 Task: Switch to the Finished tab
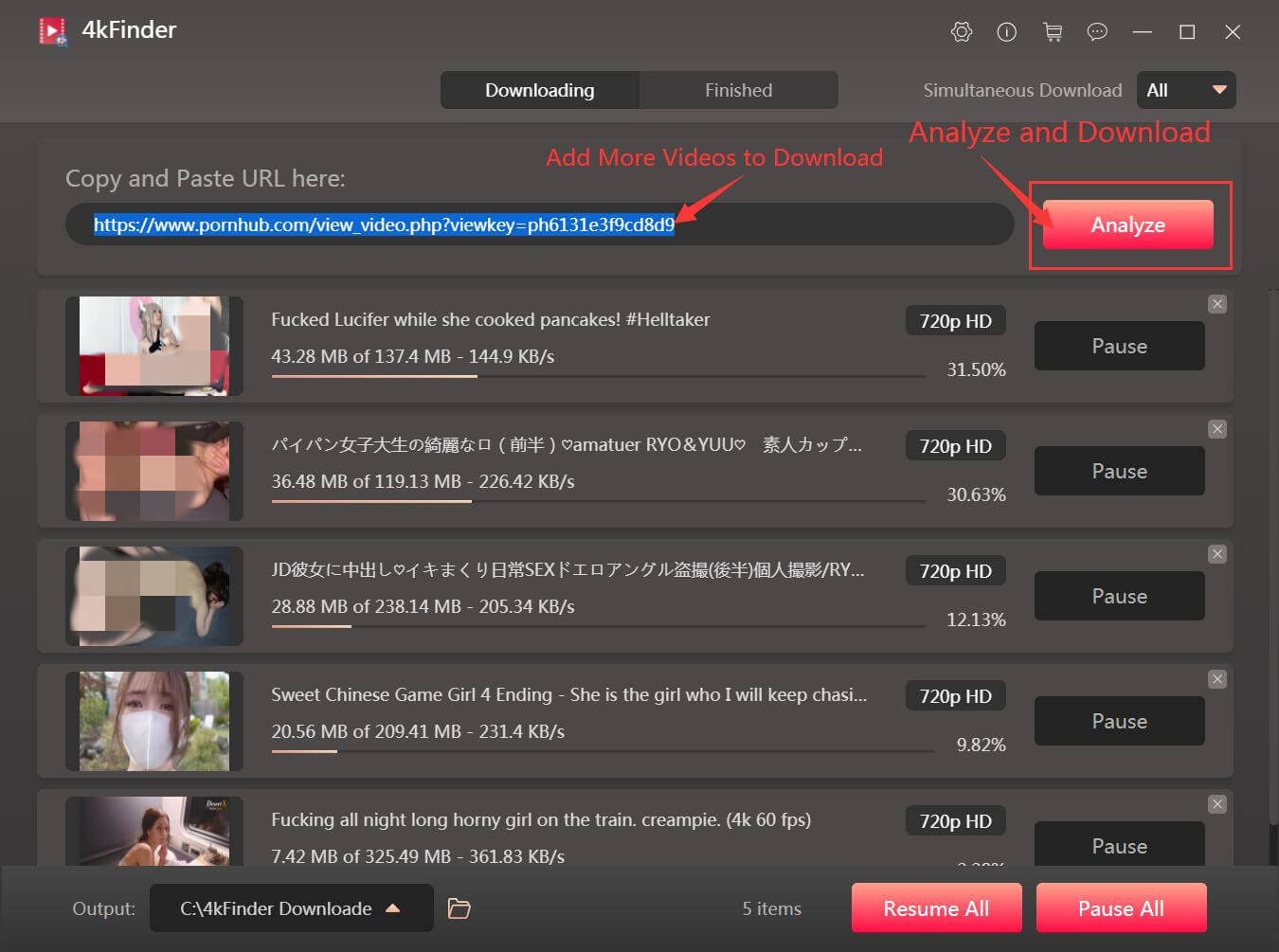pyautogui.click(x=739, y=90)
